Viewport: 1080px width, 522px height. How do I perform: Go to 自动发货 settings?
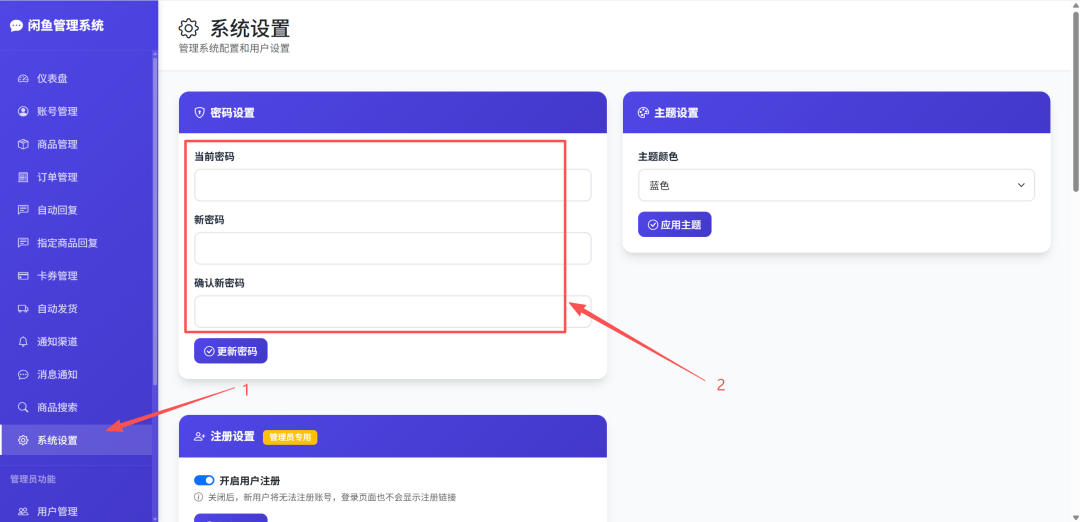coord(76,309)
